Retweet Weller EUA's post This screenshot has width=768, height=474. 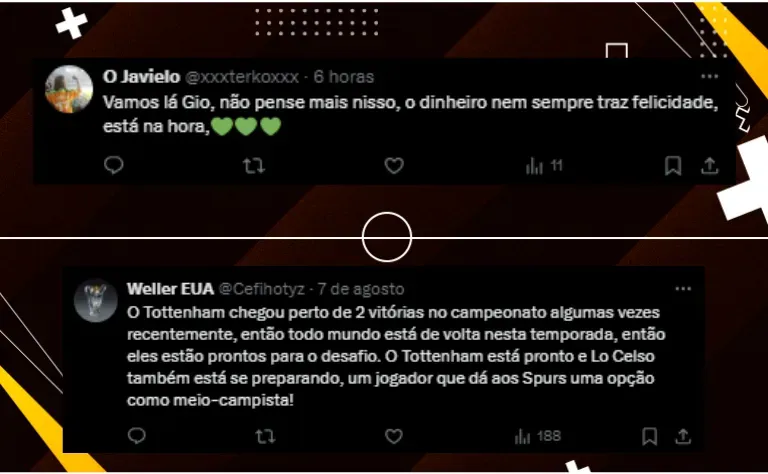265,436
